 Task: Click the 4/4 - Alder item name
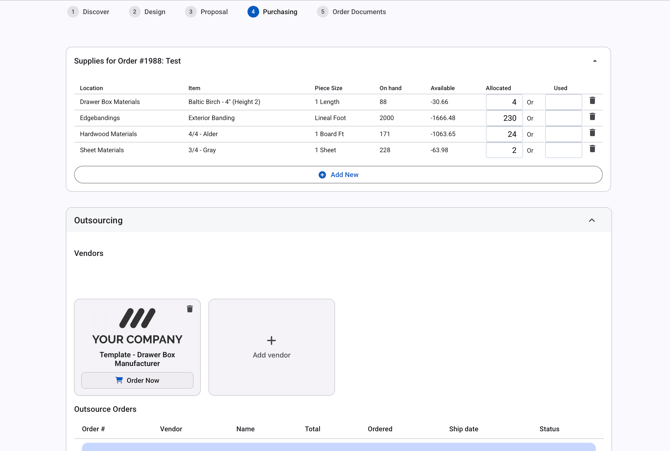coord(203,134)
